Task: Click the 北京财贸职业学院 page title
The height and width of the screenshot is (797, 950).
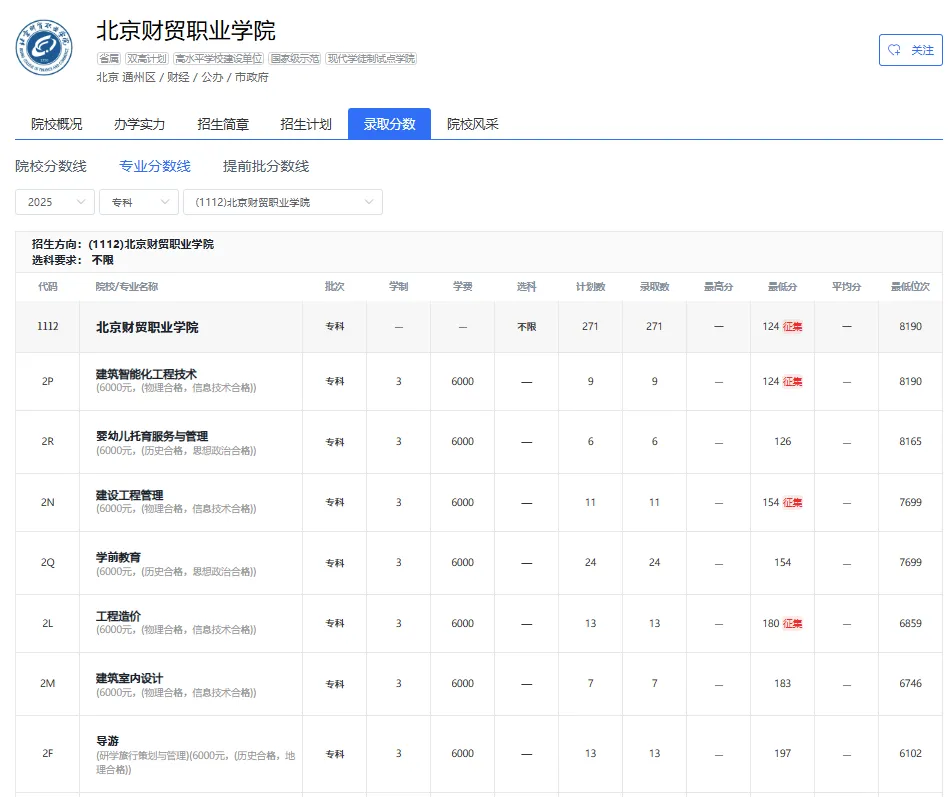Action: tap(186, 31)
